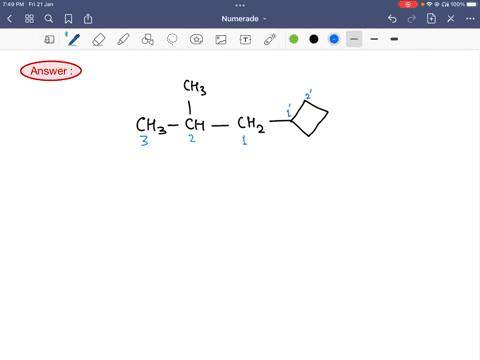
Task: Open the more options ellipsis menu
Action: pyautogui.click(x=470, y=19)
